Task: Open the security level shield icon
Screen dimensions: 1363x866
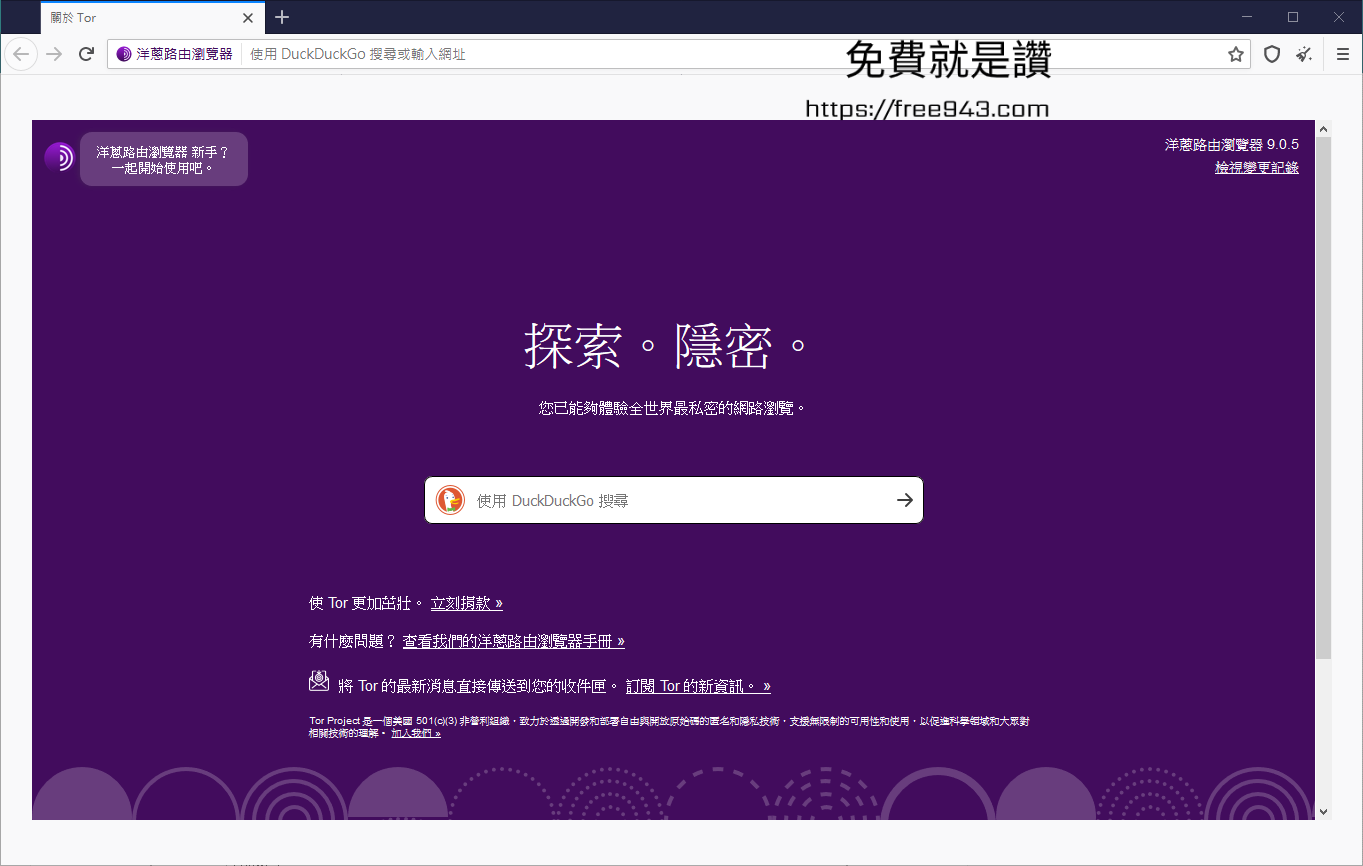Action: [x=1271, y=54]
